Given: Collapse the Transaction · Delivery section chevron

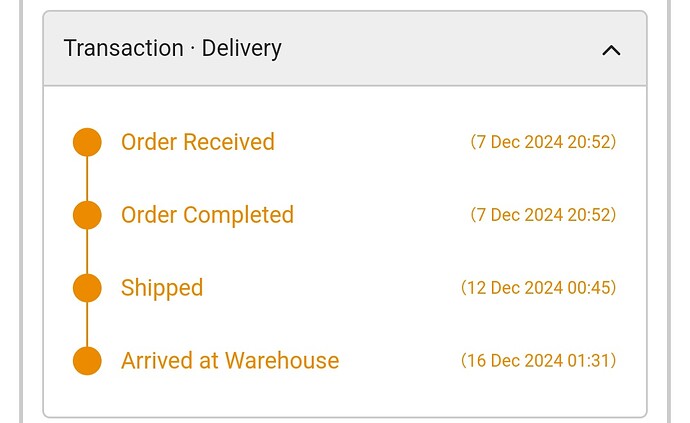Looking at the screenshot, I should click(611, 50).
